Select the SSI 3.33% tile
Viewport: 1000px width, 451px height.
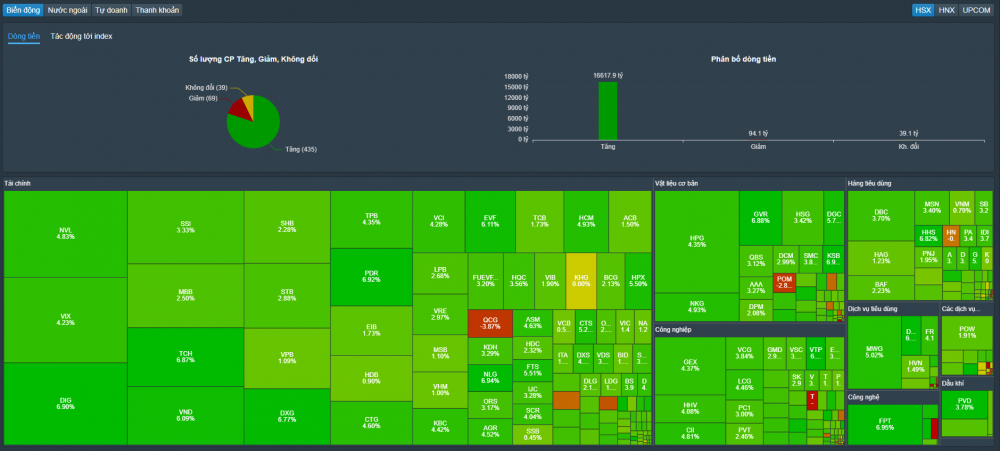[x=186, y=226]
